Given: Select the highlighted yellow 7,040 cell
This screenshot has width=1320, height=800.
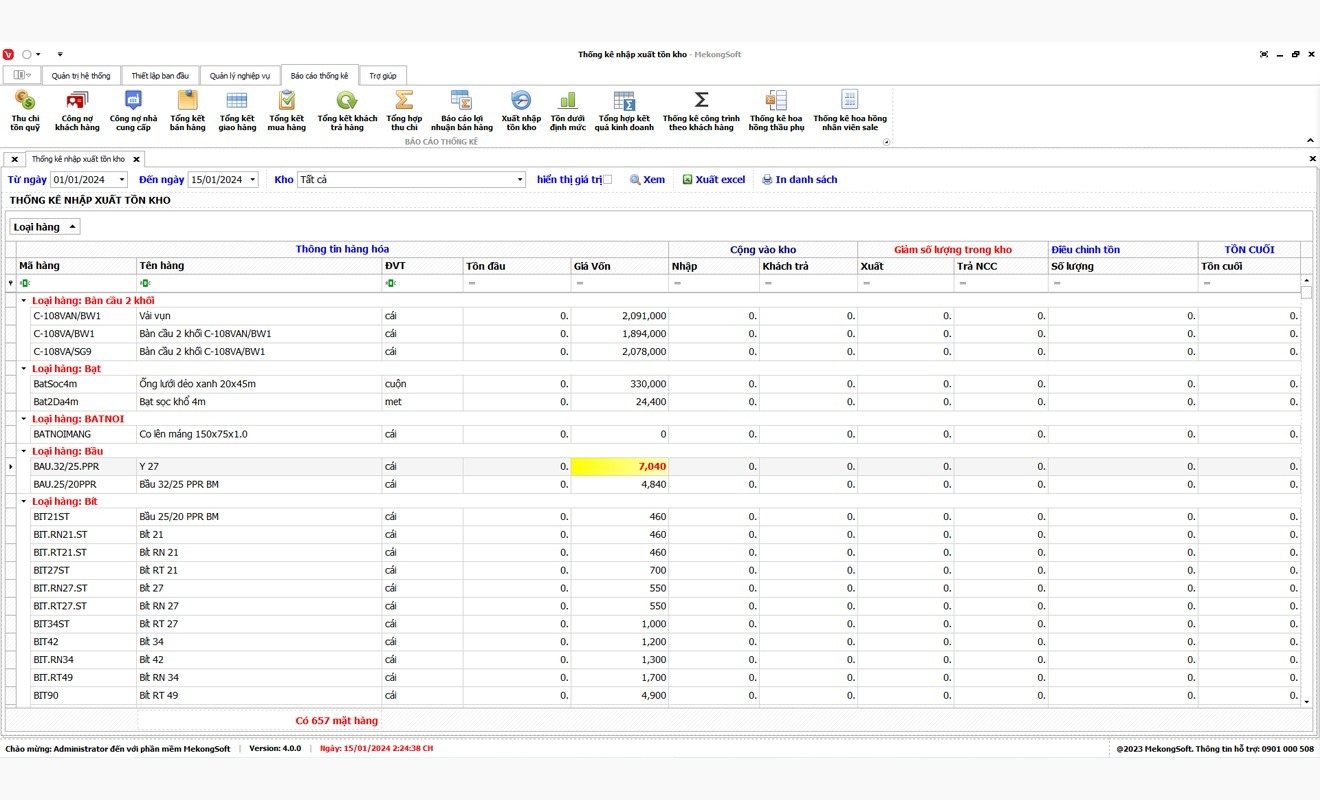Looking at the screenshot, I should coord(619,467).
